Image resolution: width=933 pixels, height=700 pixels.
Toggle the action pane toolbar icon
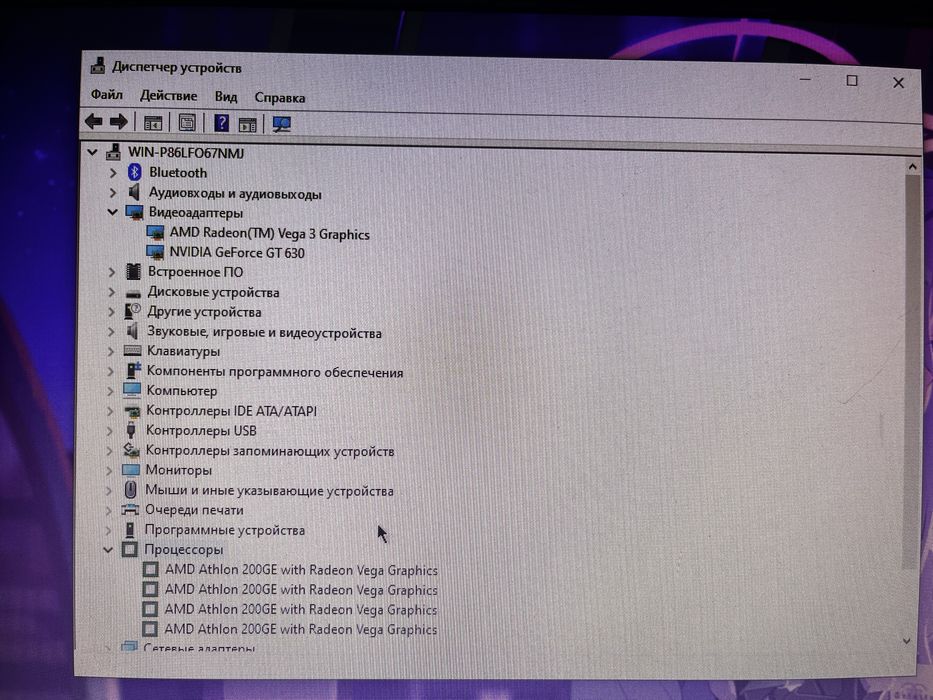click(x=248, y=124)
